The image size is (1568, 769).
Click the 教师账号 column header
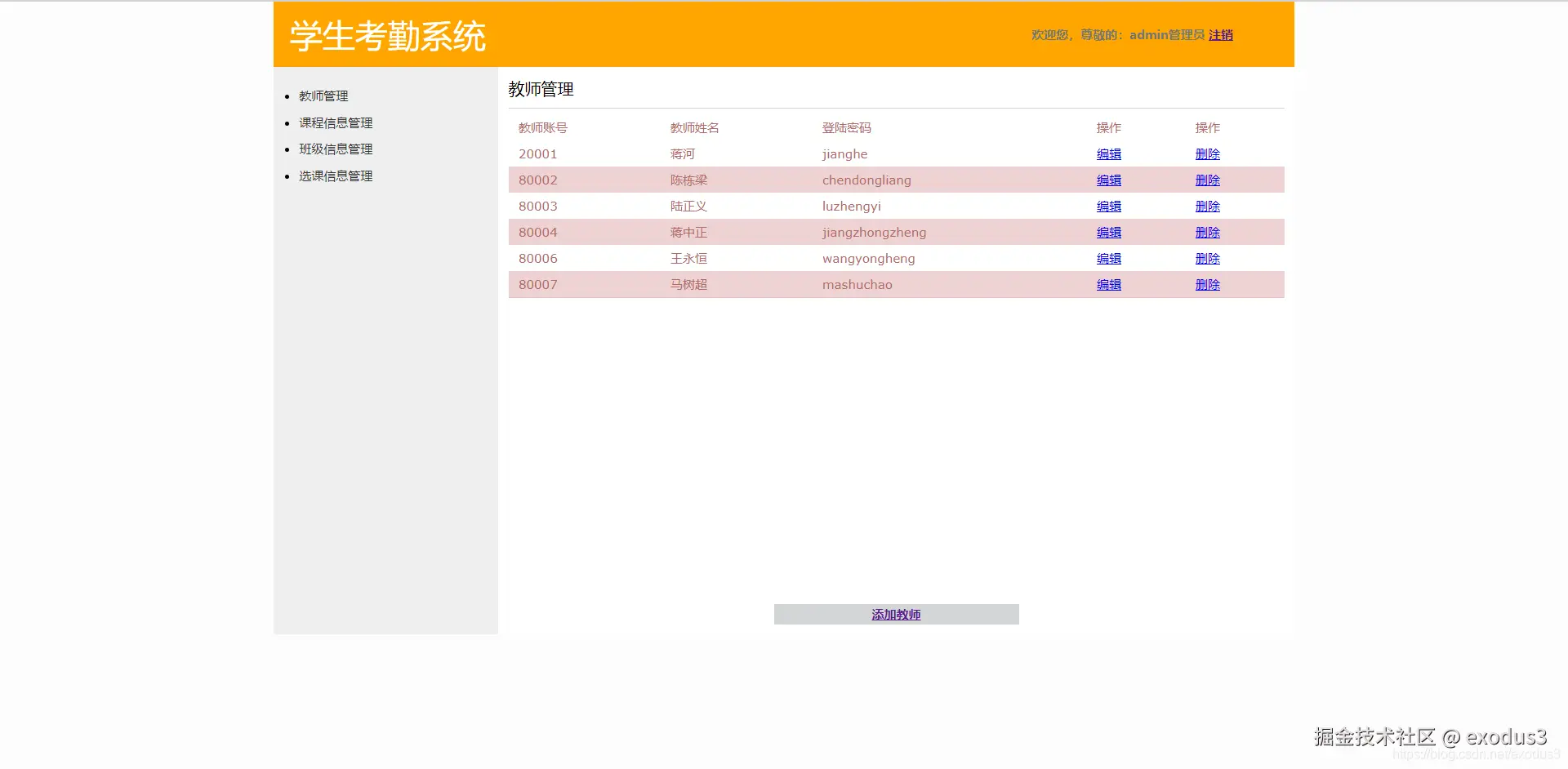(x=543, y=128)
